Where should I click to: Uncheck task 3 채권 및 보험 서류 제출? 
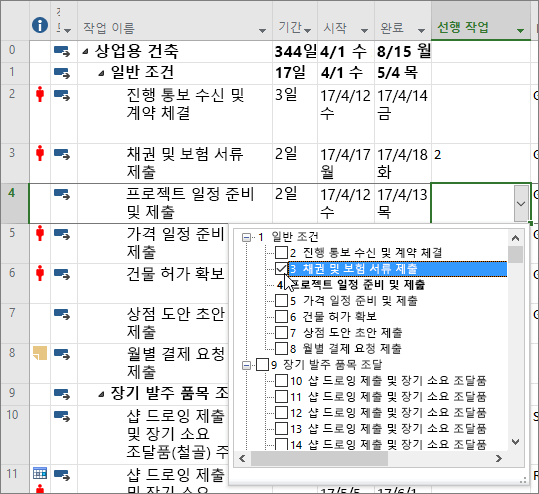(281, 268)
